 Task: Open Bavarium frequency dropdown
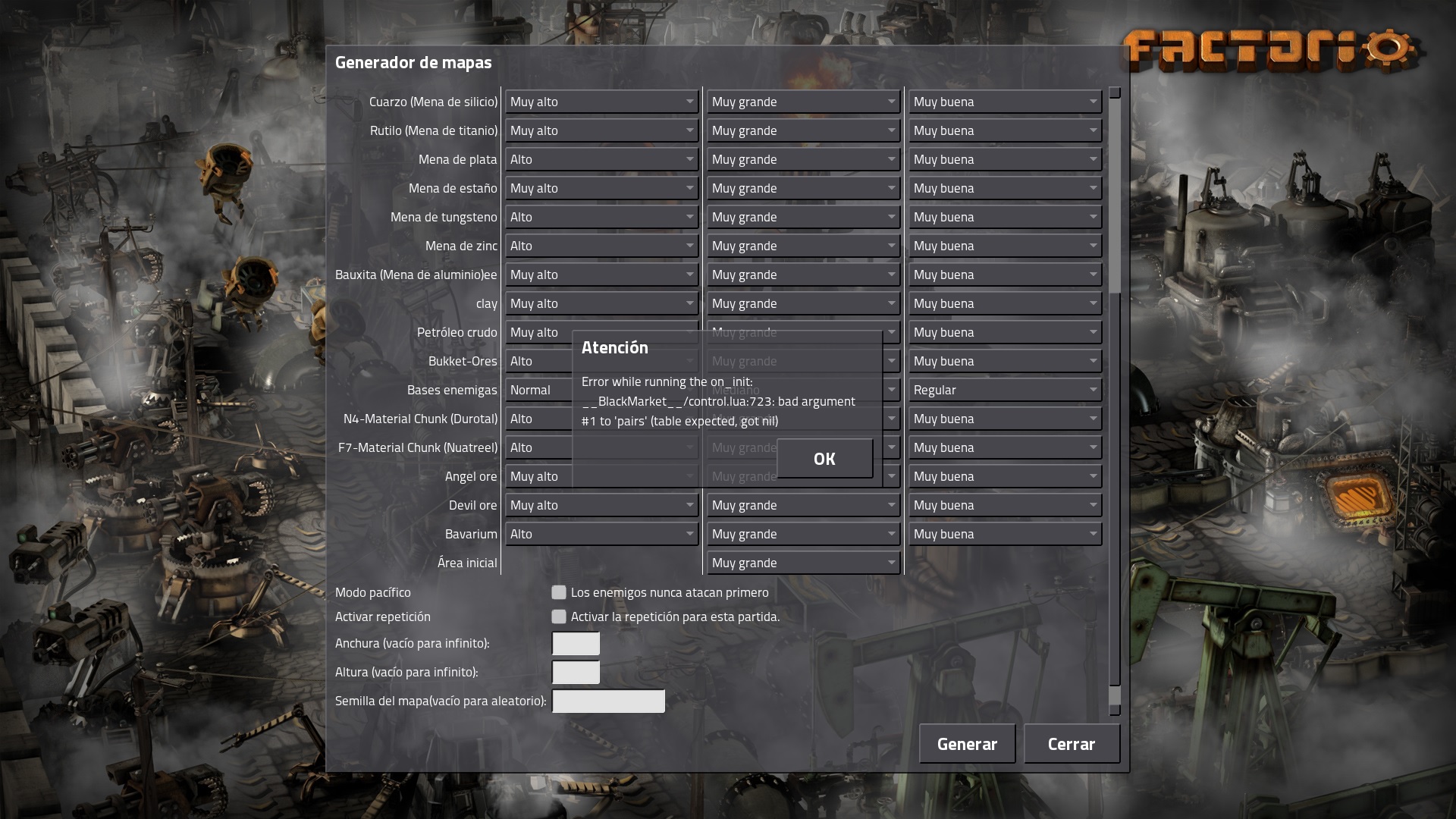pyautogui.click(x=602, y=534)
